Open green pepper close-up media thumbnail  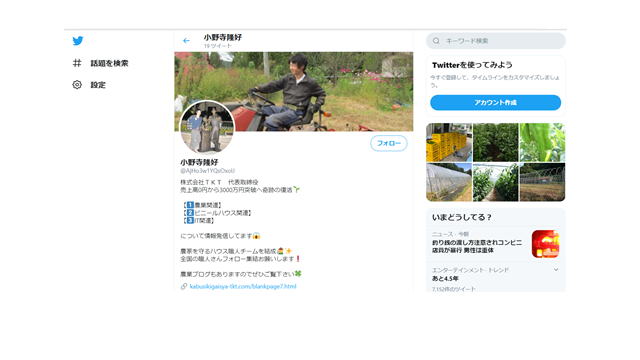542,142
